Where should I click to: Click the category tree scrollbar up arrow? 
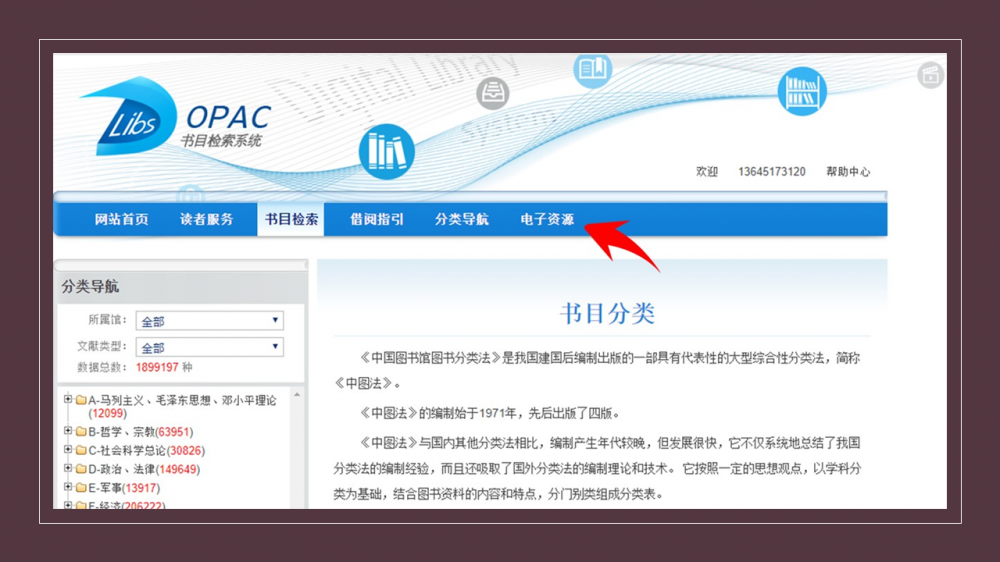coord(297,396)
